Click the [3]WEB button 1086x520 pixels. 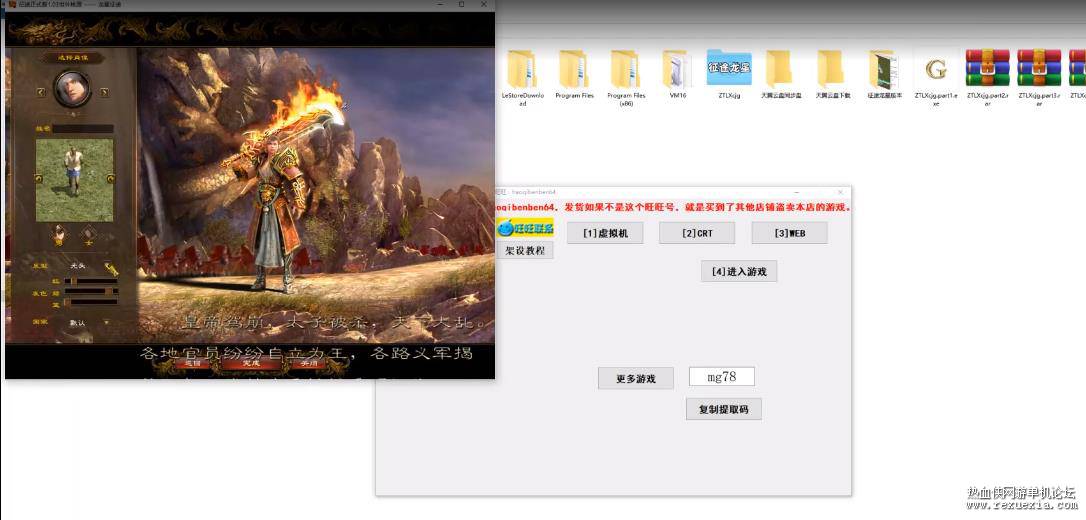point(790,233)
